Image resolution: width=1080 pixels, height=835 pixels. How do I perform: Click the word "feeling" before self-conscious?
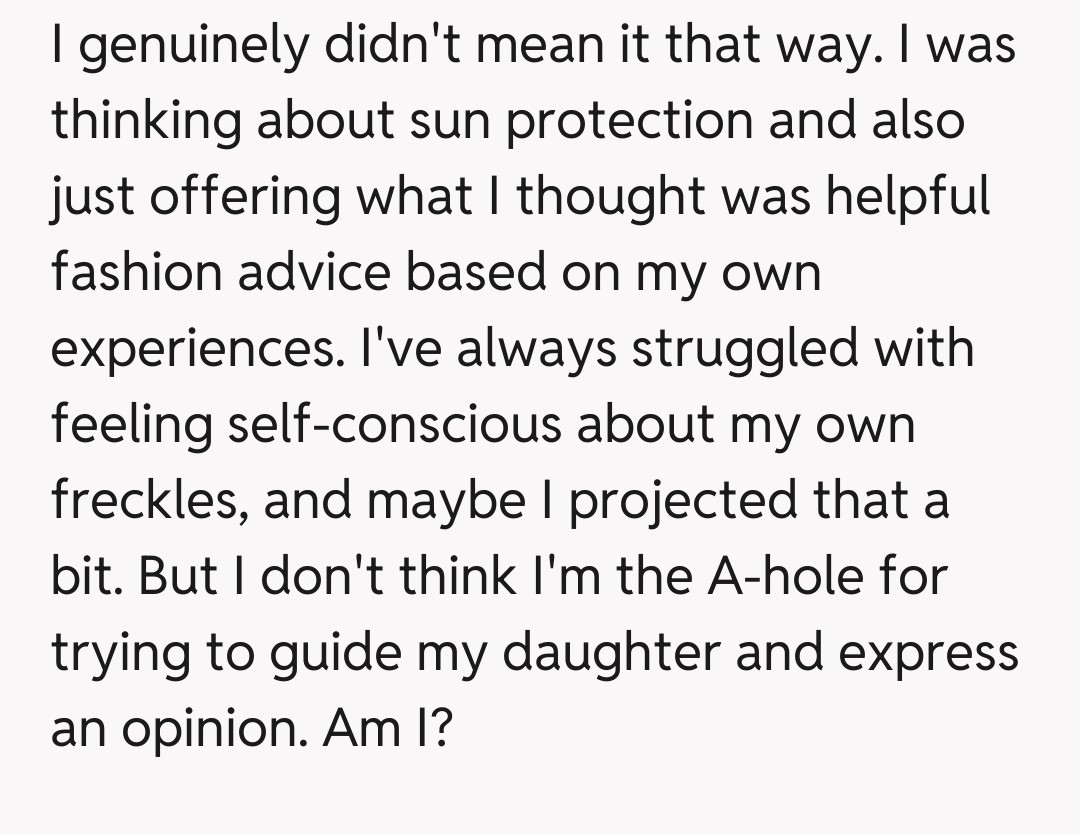click(132, 424)
